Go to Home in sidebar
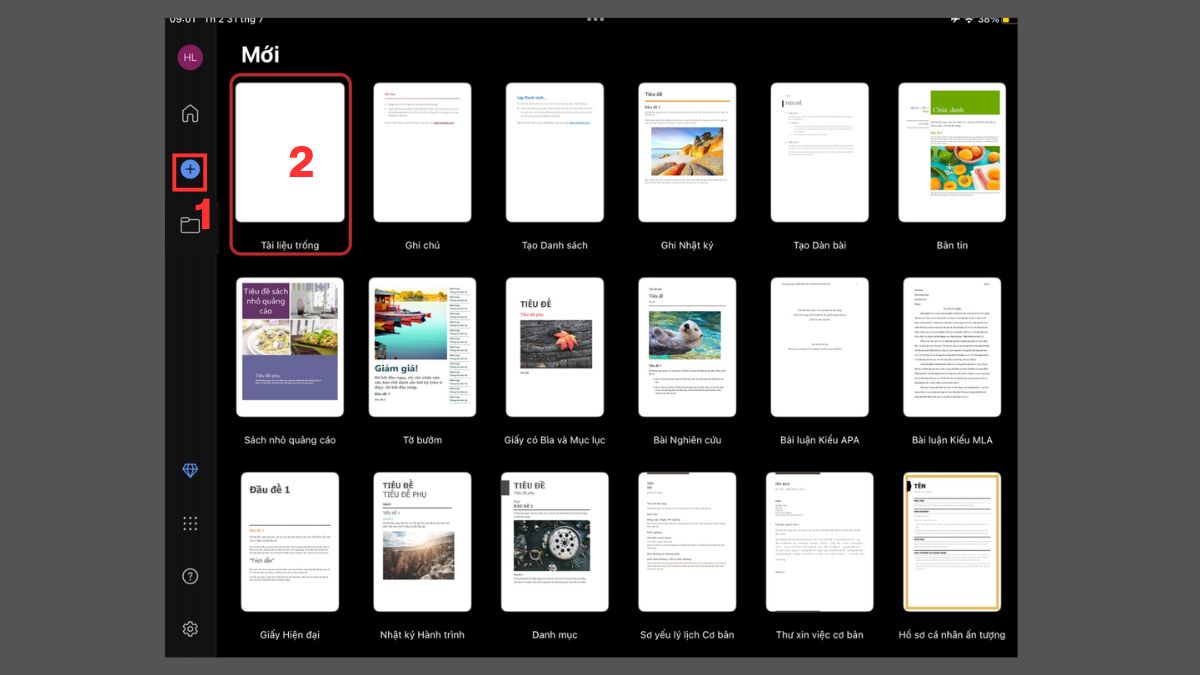This screenshot has height=675, width=1200. [x=190, y=113]
